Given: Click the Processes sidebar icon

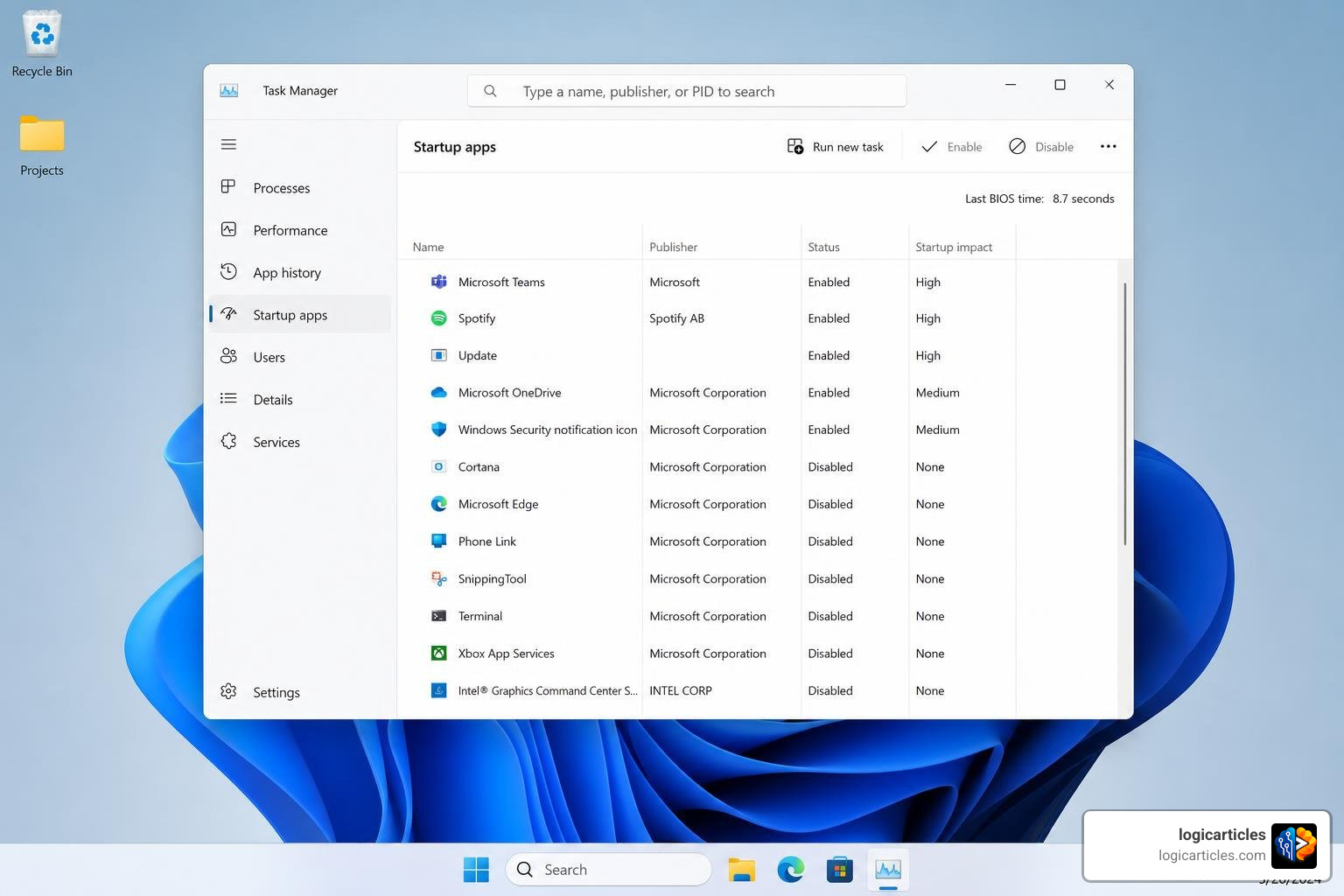Looking at the screenshot, I should pyautogui.click(x=228, y=186).
